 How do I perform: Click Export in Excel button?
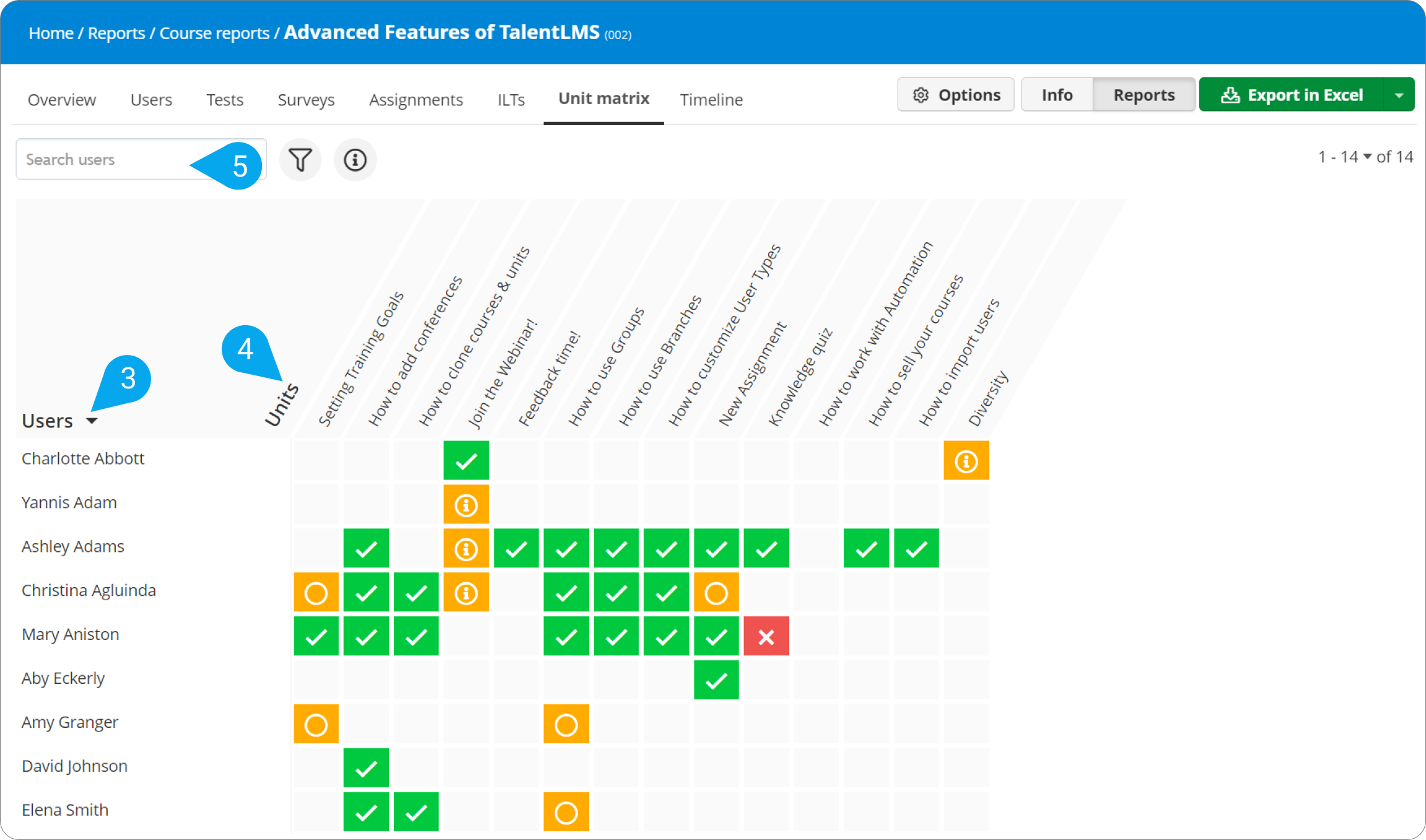pyautogui.click(x=1292, y=95)
